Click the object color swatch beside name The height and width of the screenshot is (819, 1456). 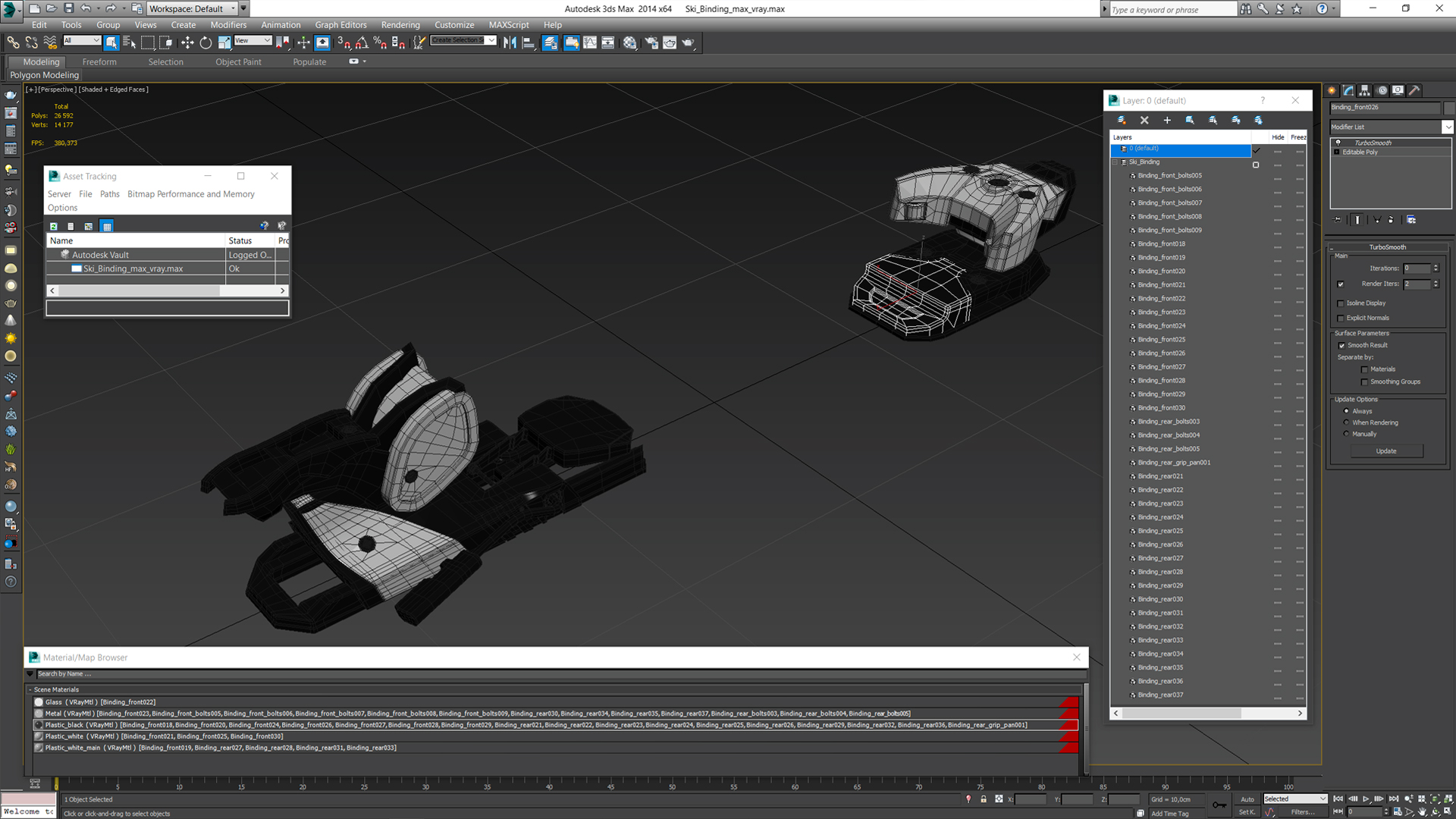tap(1449, 108)
